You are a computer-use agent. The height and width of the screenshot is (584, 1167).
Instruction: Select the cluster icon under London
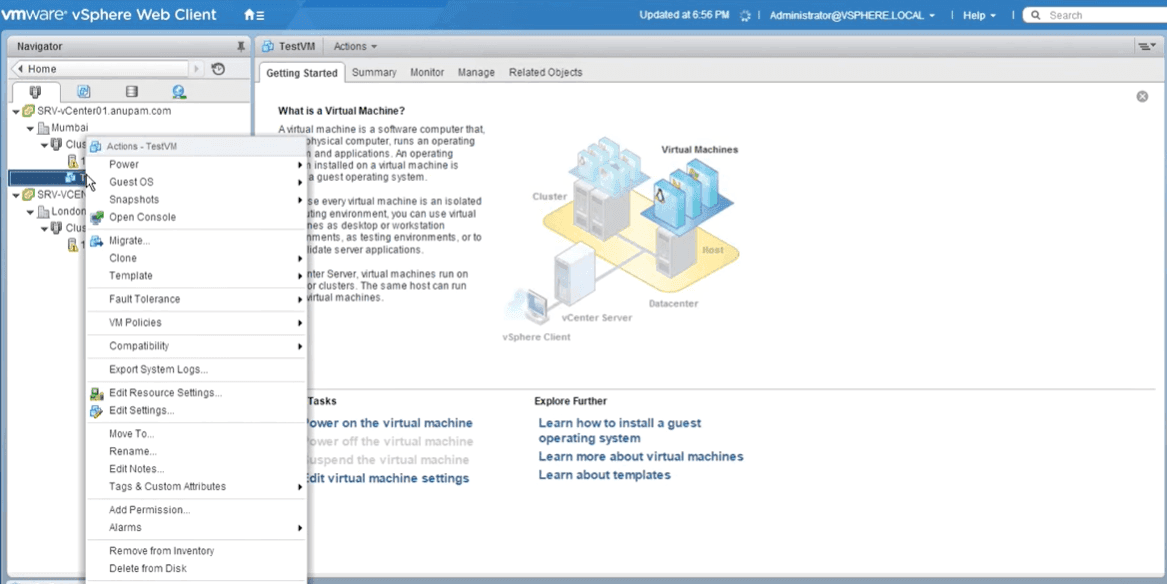point(57,228)
